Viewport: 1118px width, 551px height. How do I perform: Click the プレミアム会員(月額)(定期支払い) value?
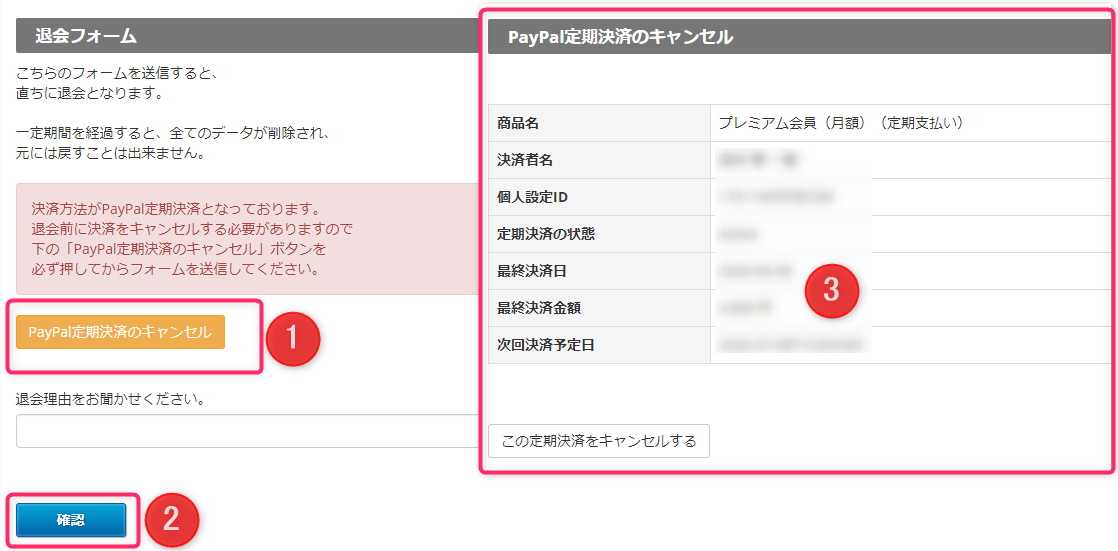[x=841, y=123]
